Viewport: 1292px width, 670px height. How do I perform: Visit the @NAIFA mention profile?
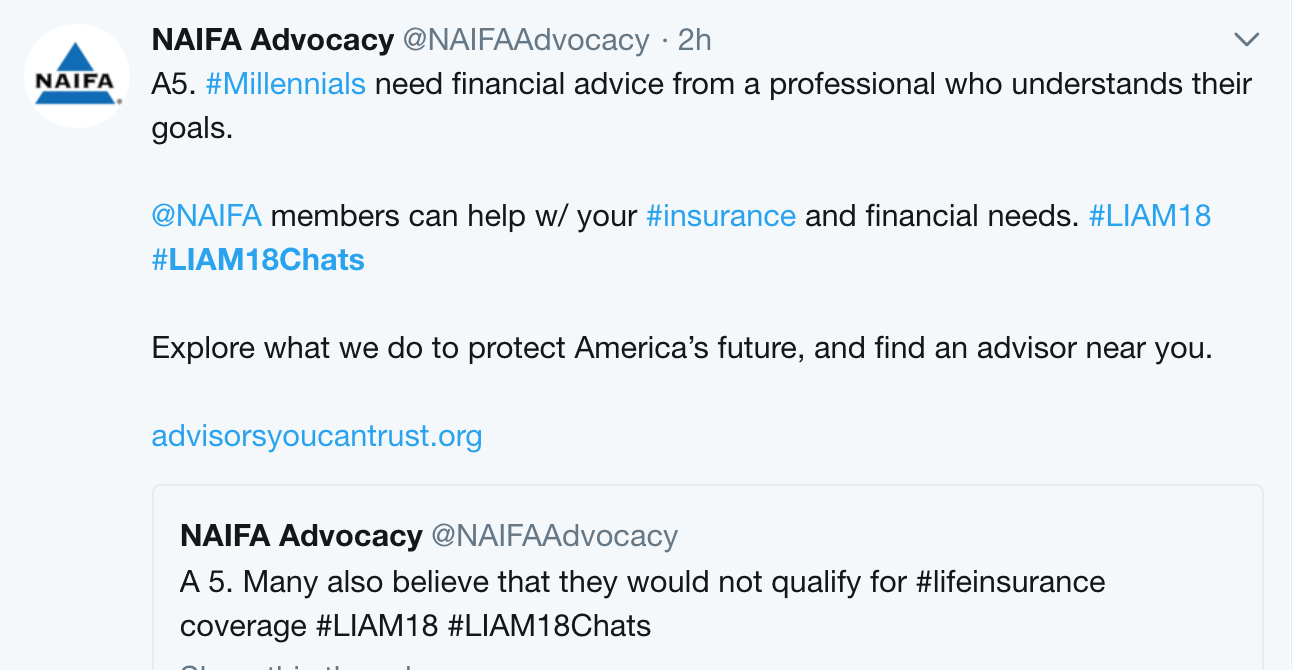pos(206,215)
